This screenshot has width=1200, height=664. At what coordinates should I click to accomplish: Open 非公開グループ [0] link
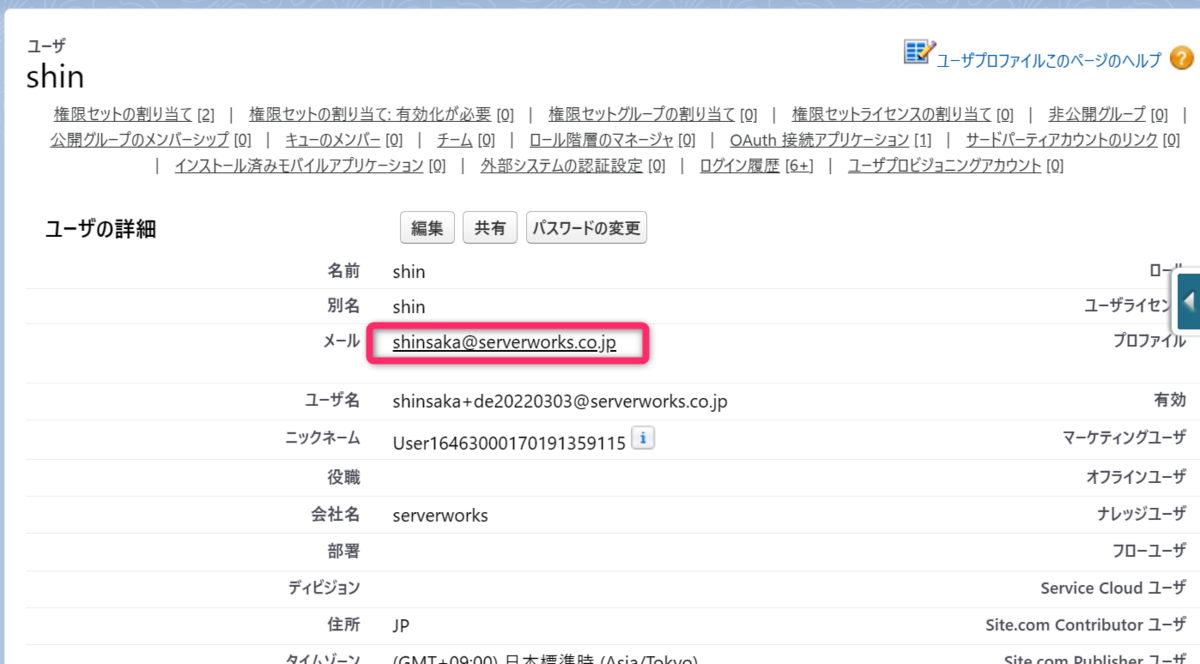(x=1097, y=113)
